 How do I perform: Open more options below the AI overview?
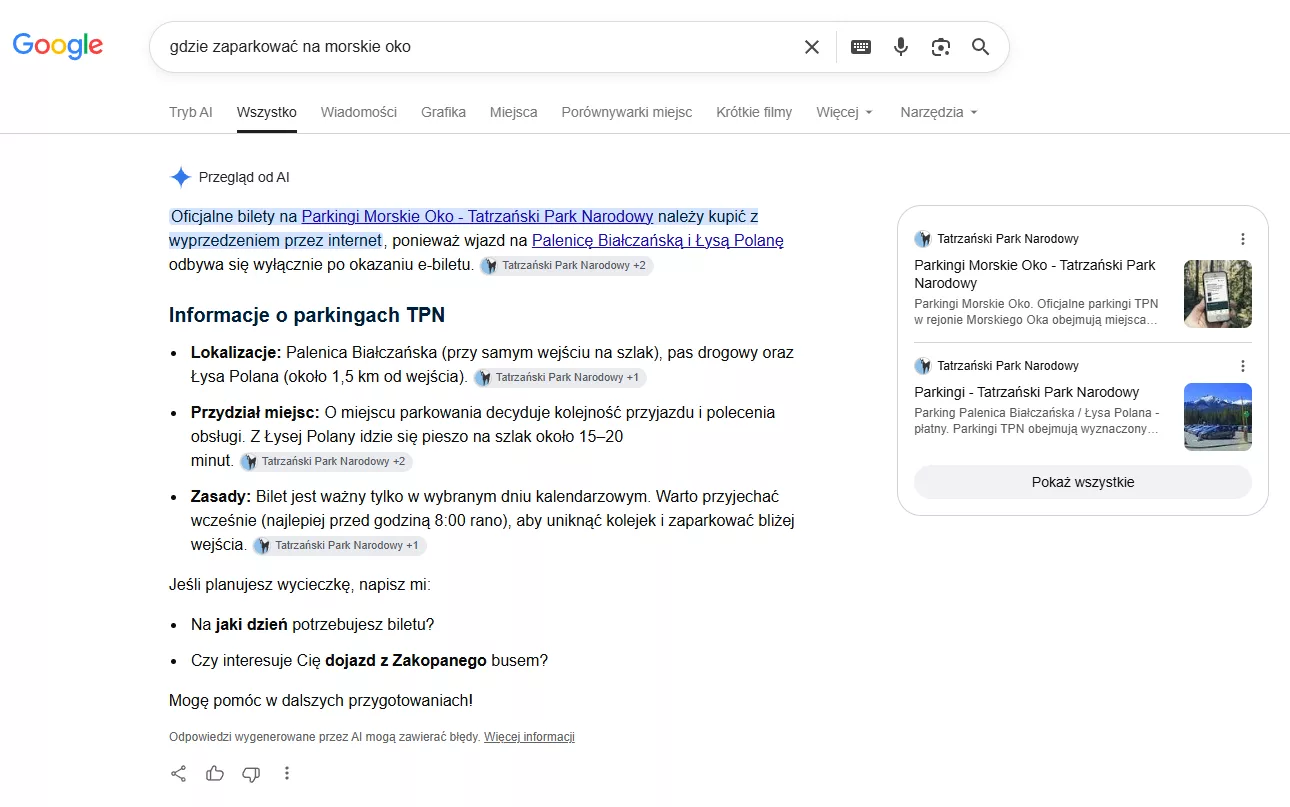(x=287, y=773)
